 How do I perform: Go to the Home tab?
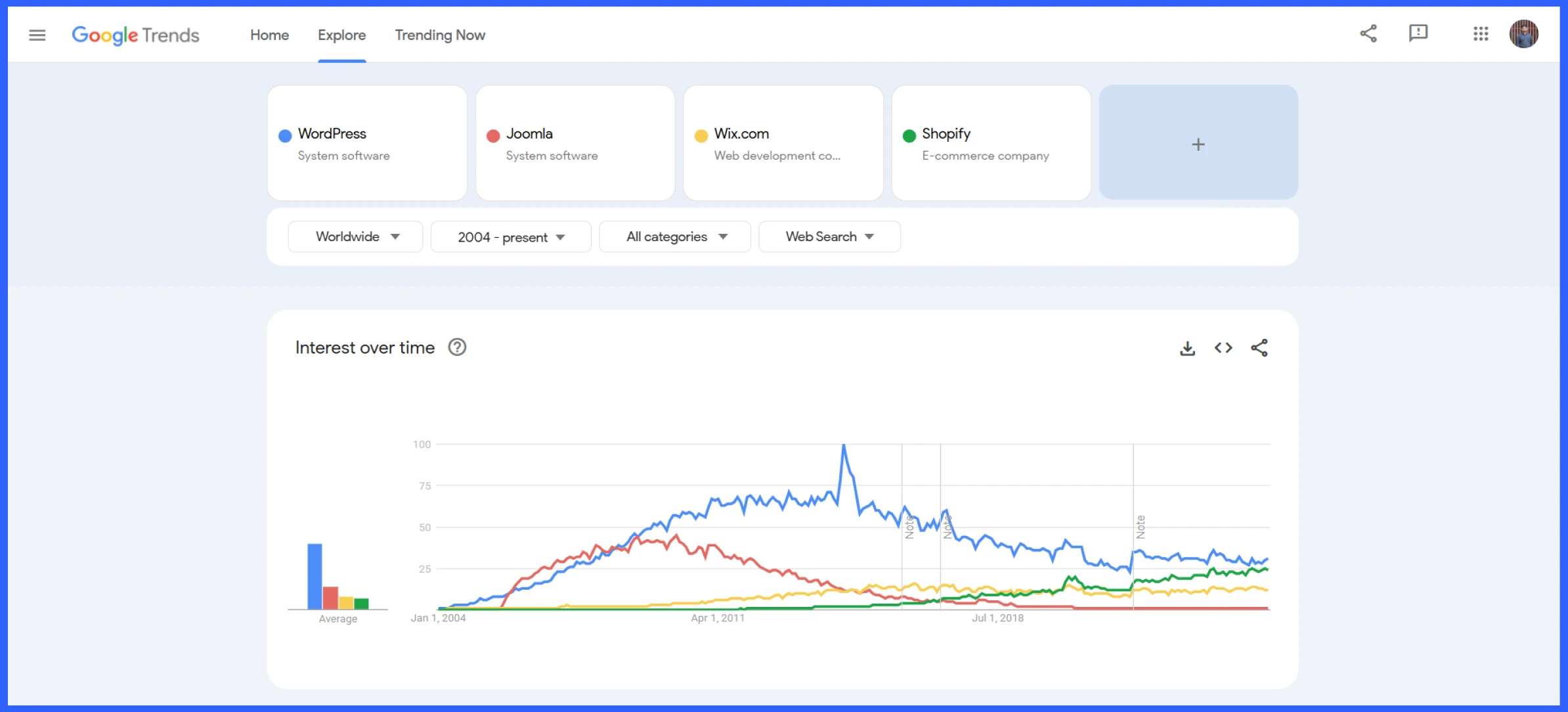(269, 35)
